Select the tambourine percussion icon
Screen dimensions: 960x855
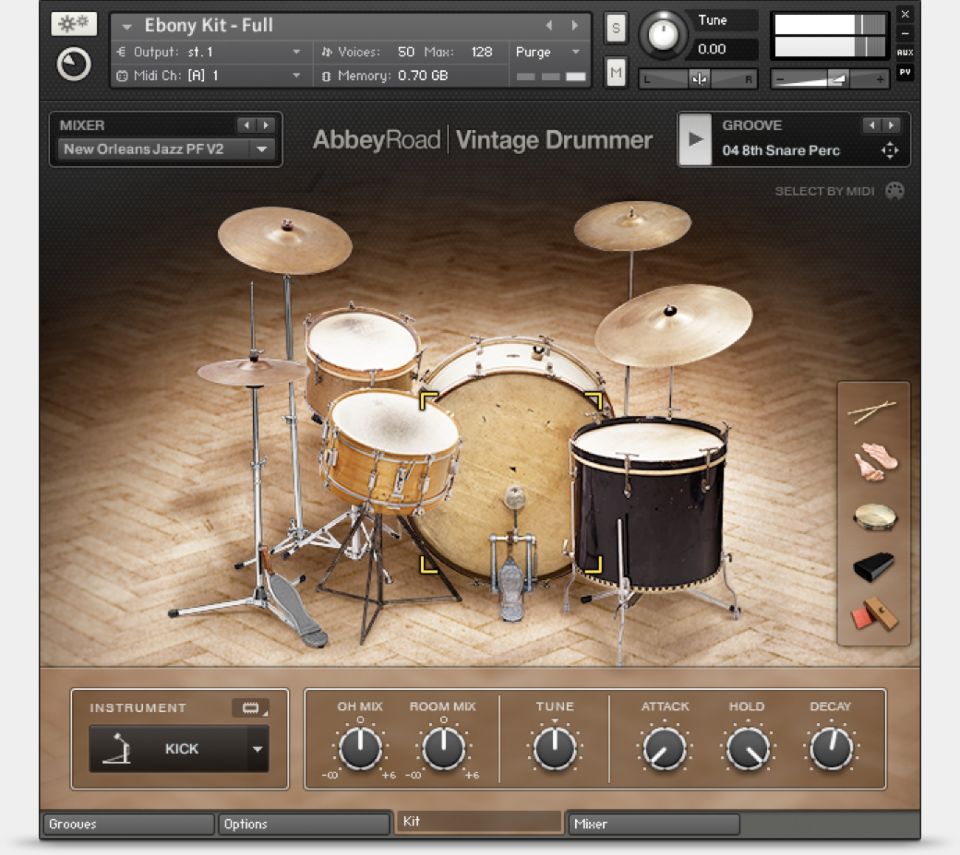(874, 516)
